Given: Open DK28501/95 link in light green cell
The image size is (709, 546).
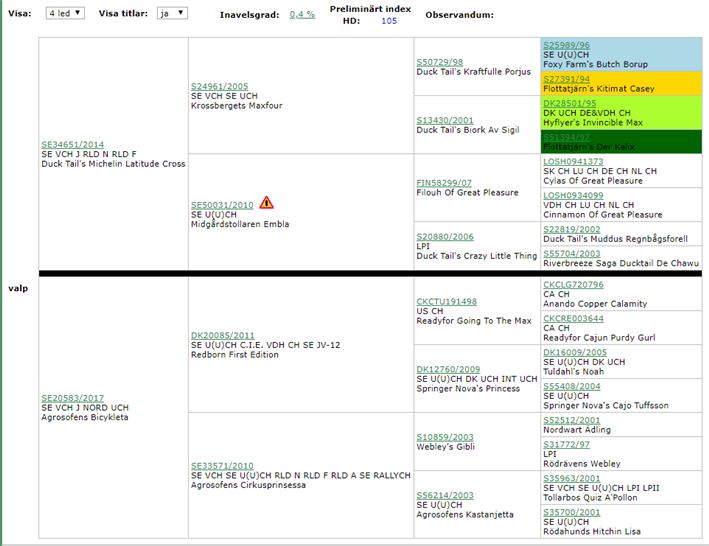Looking at the screenshot, I should click(x=570, y=104).
